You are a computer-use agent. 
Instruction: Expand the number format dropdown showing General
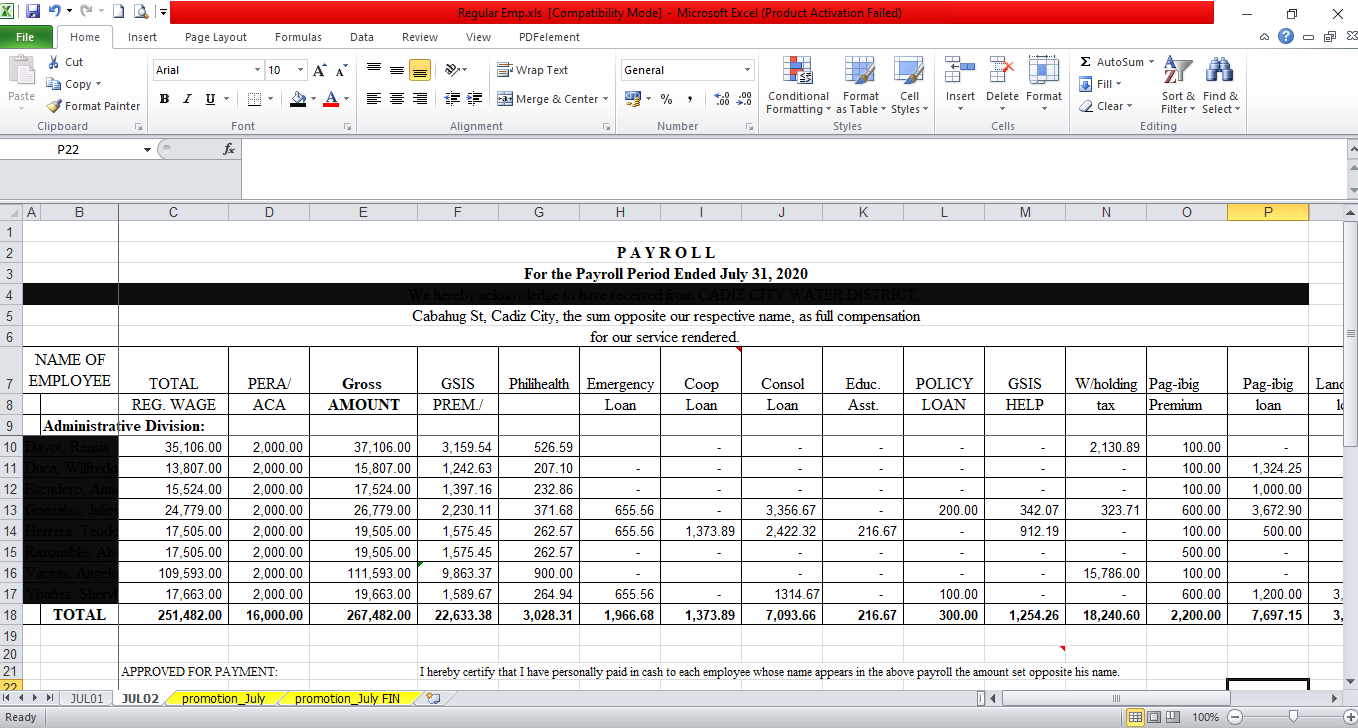pyautogui.click(x=748, y=70)
